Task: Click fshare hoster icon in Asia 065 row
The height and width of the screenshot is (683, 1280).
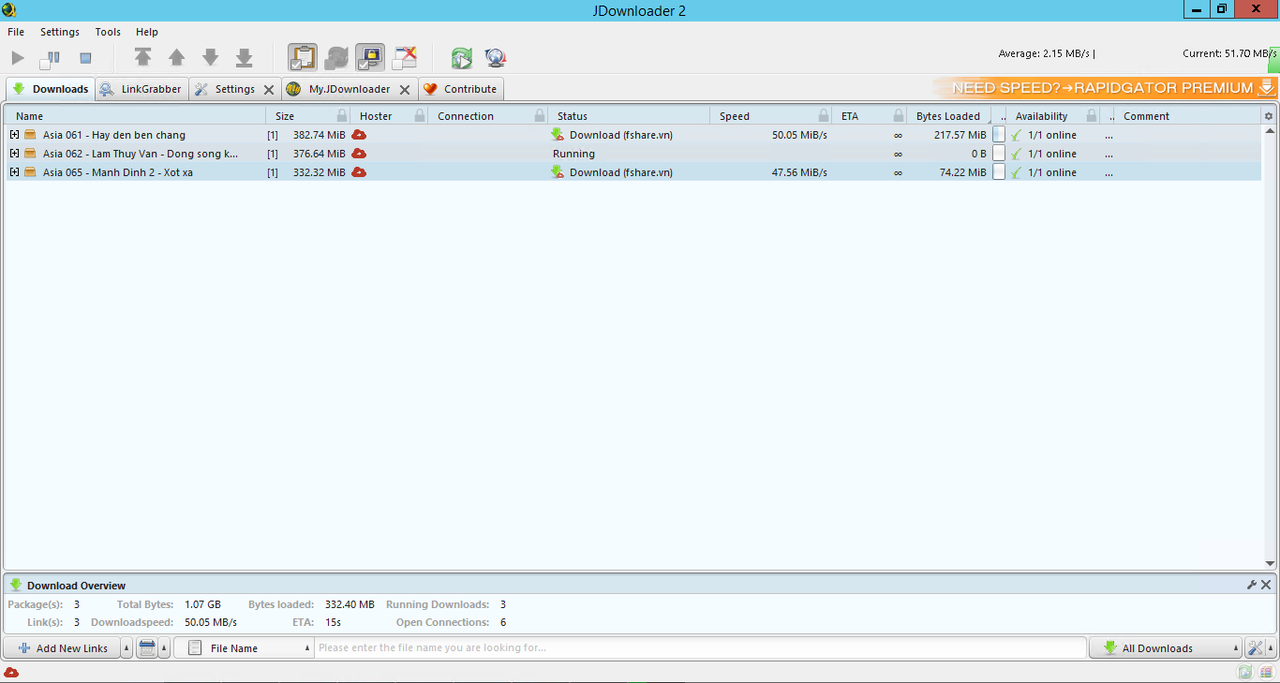Action: [359, 172]
